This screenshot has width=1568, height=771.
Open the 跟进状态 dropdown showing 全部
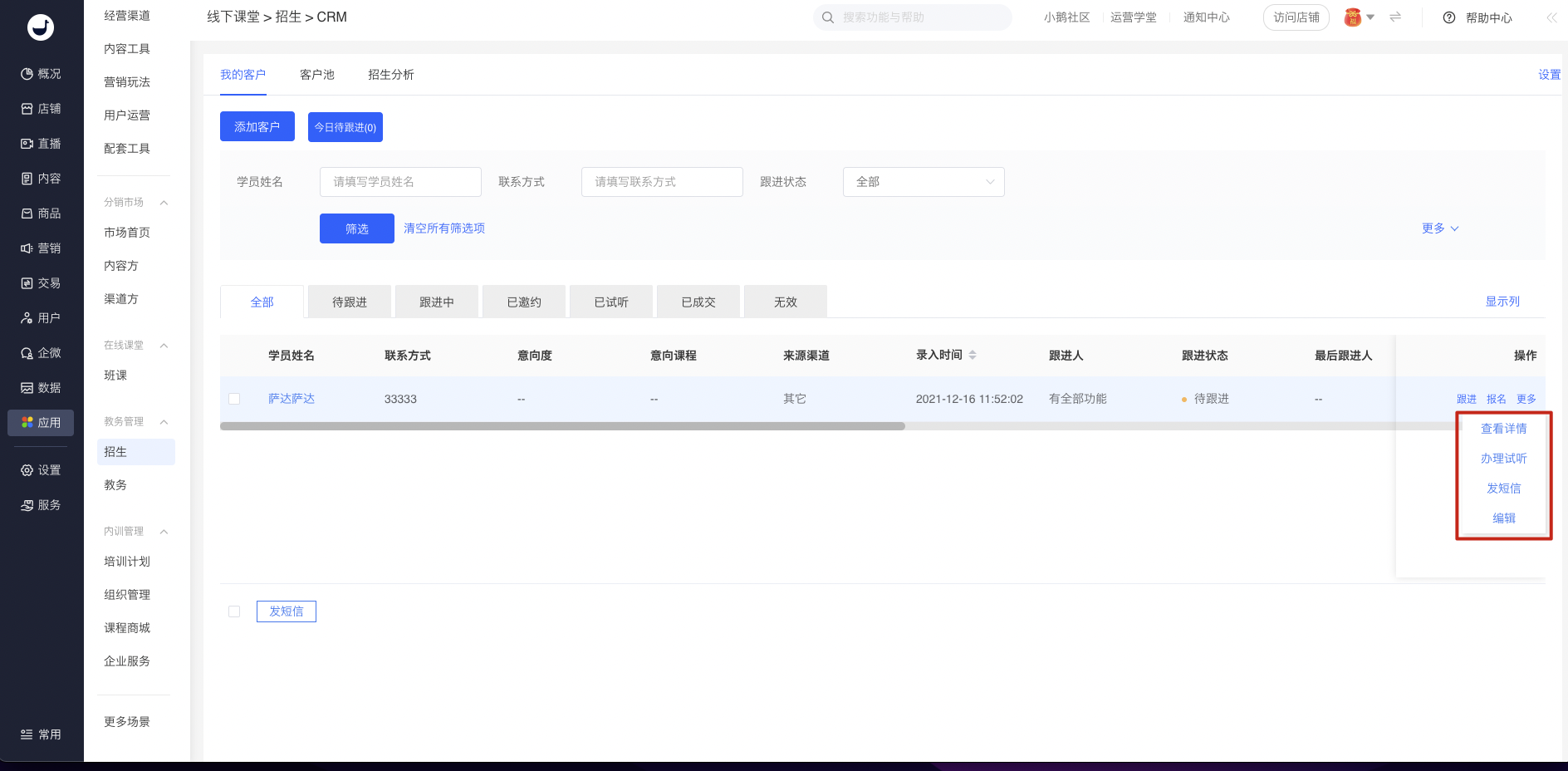click(x=924, y=182)
